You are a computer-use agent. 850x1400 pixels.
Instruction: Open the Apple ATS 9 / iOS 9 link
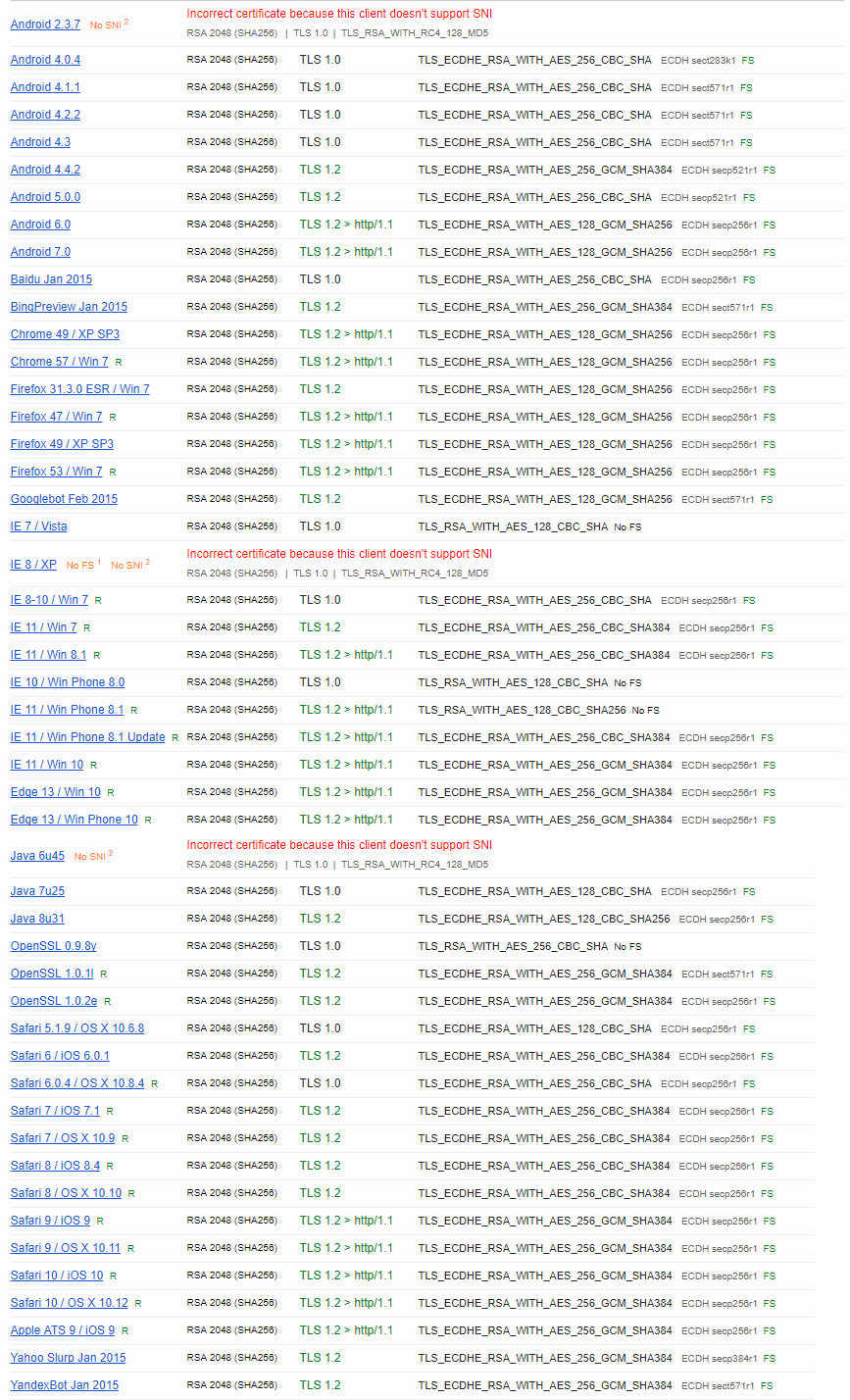(63, 1330)
